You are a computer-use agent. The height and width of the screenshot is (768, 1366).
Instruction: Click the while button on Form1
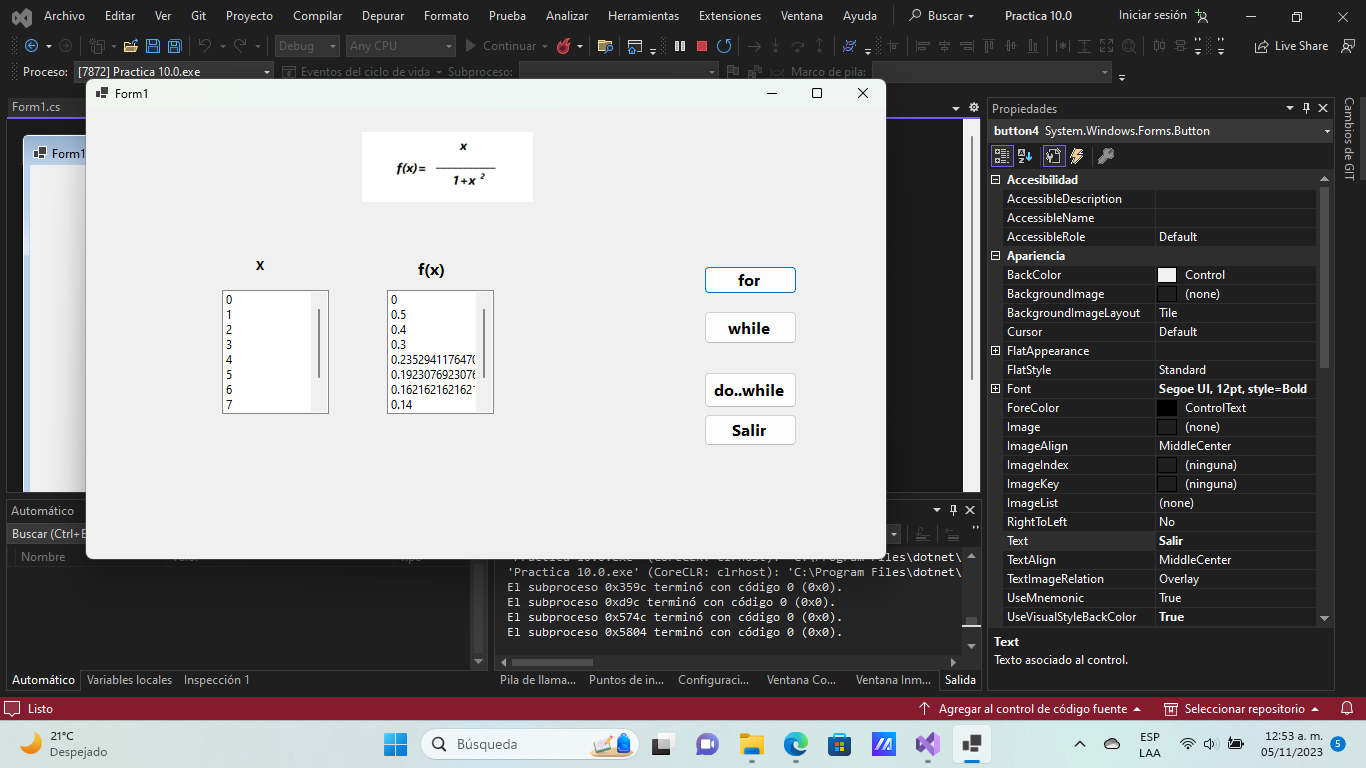coord(750,327)
